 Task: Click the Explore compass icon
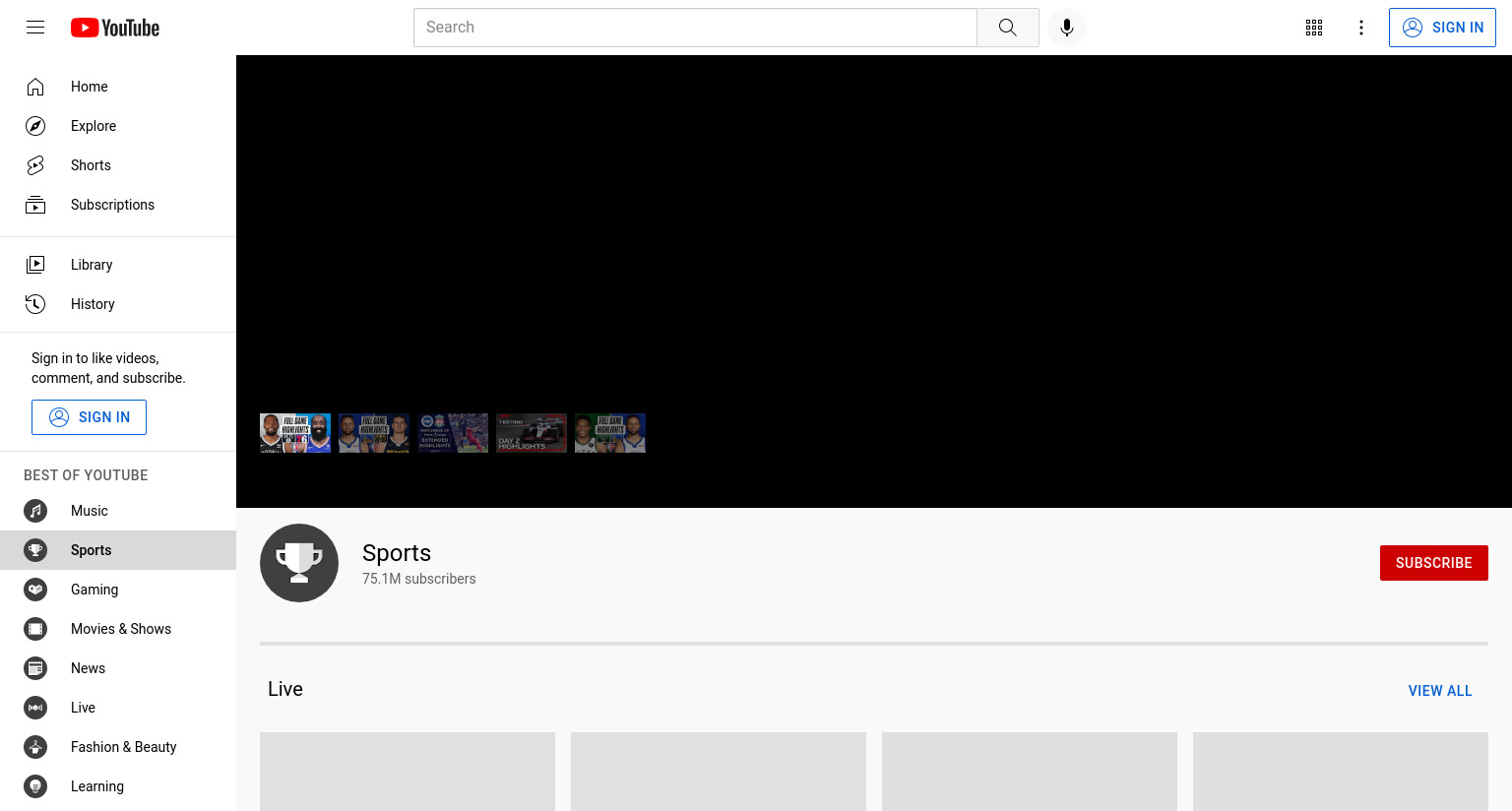click(35, 126)
